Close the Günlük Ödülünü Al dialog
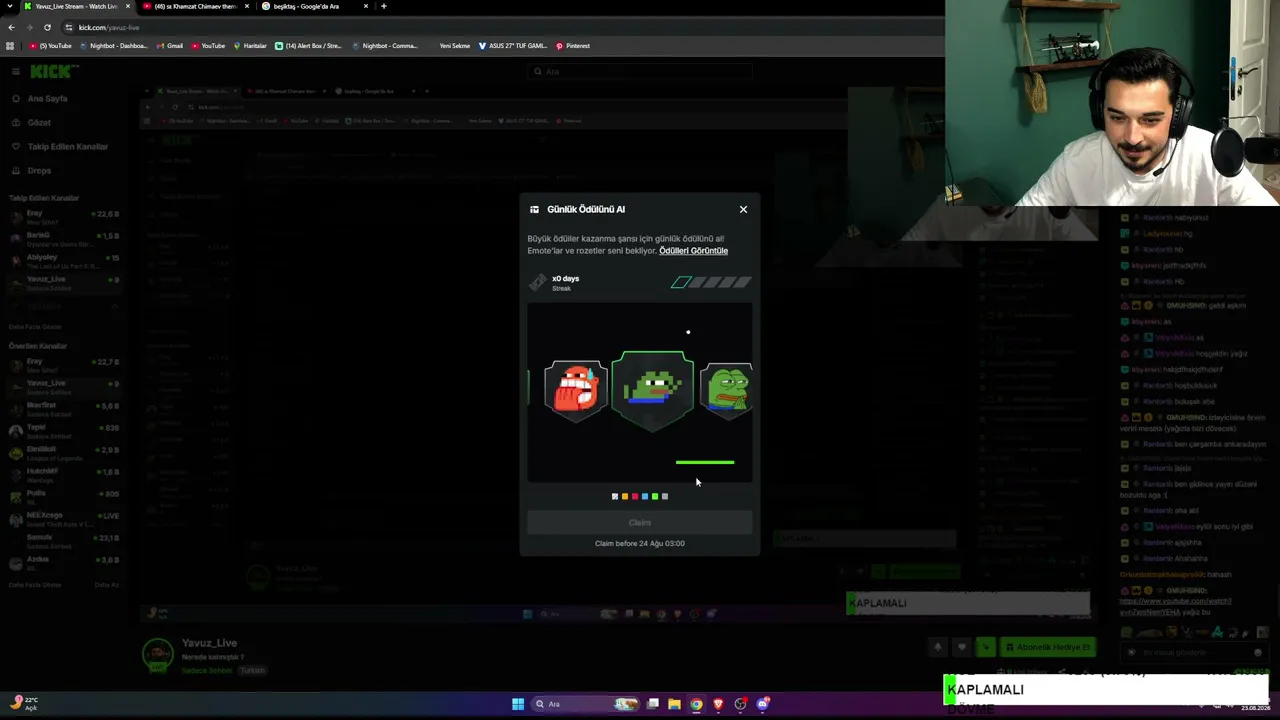 pos(743,209)
